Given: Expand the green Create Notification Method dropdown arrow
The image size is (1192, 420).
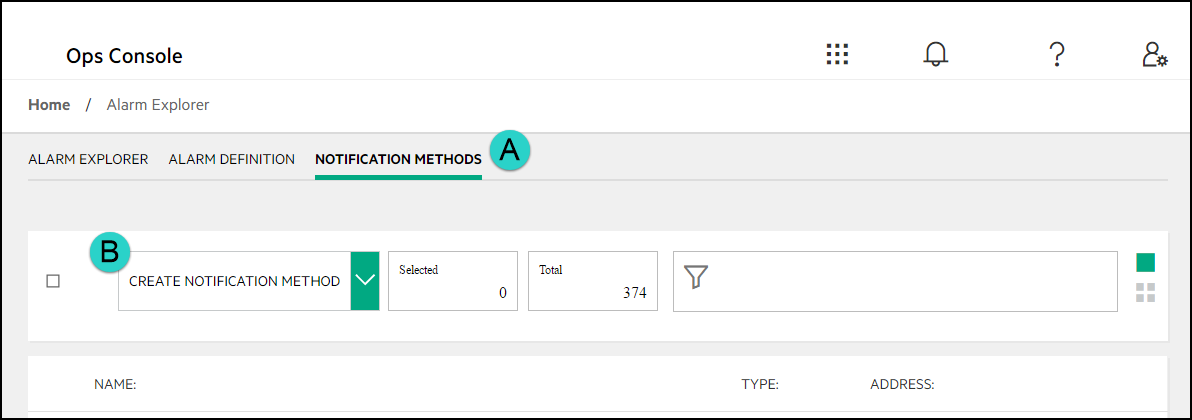Looking at the screenshot, I should click(x=365, y=281).
